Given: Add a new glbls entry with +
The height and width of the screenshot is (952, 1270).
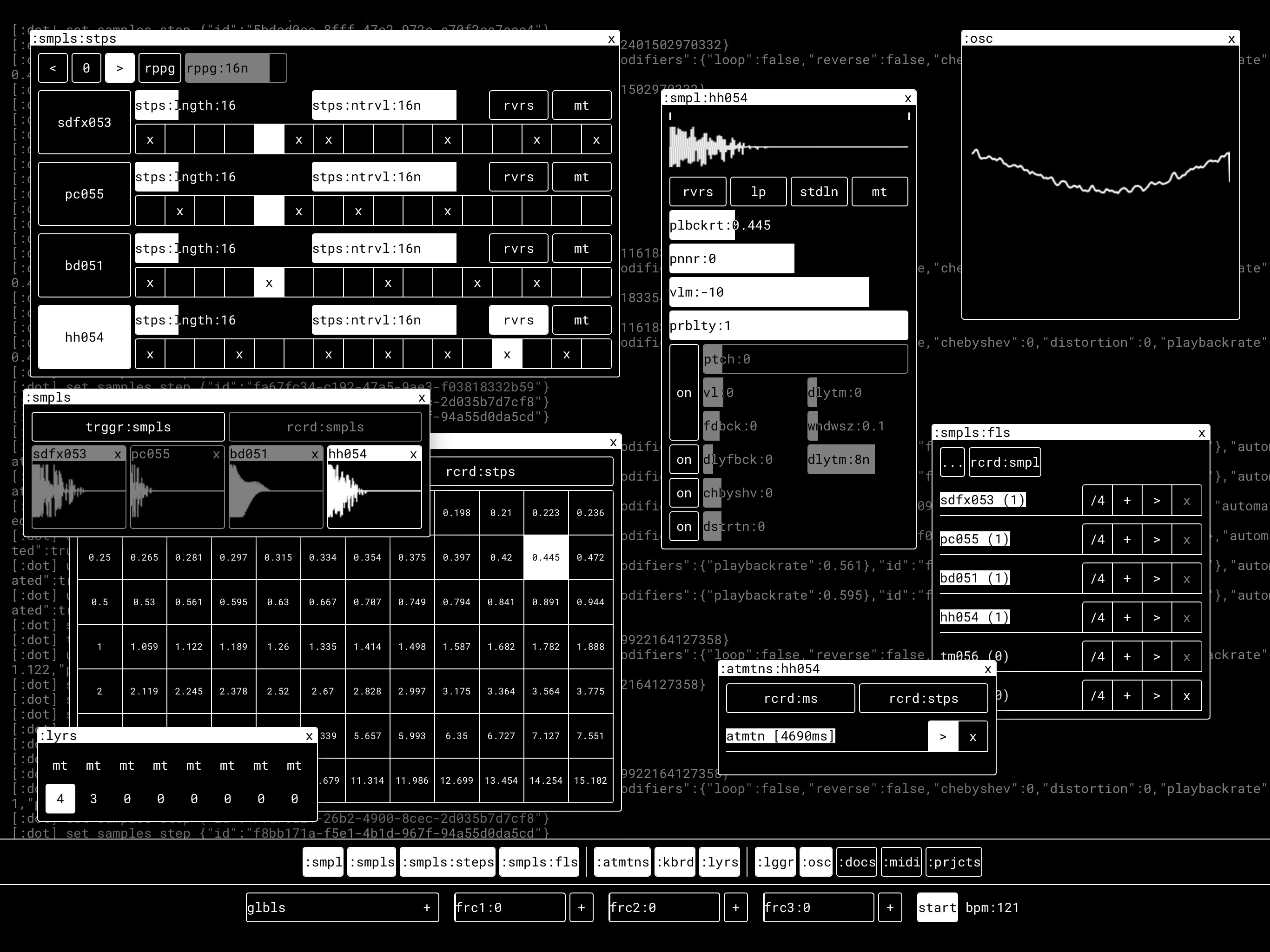Looking at the screenshot, I should click(427, 908).
